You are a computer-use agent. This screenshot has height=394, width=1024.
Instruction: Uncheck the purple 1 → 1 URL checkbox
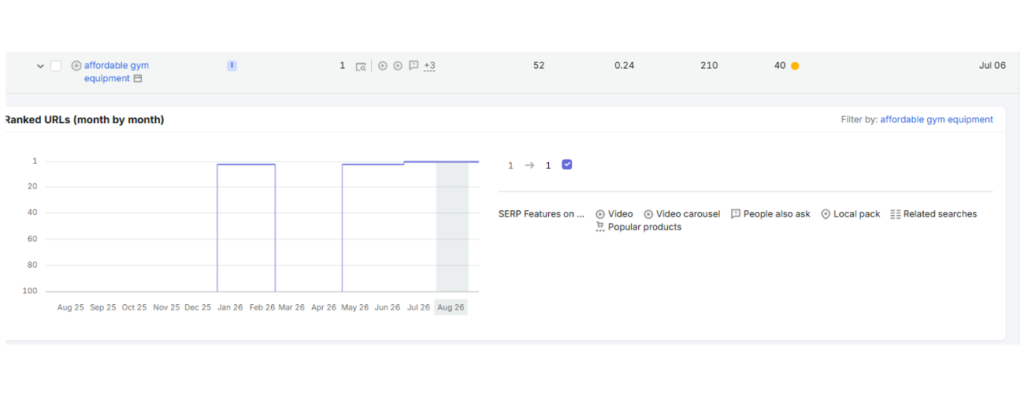point(567,165)
